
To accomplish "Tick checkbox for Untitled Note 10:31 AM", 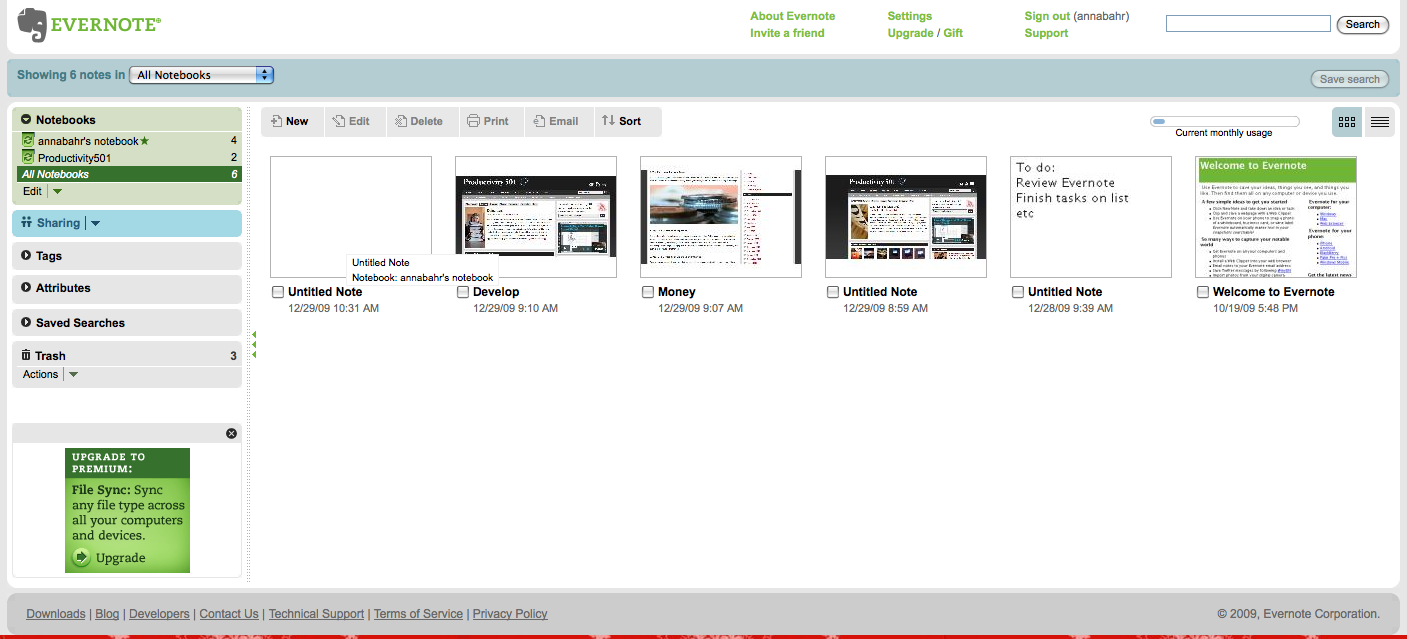I will (x=278, y=292).
